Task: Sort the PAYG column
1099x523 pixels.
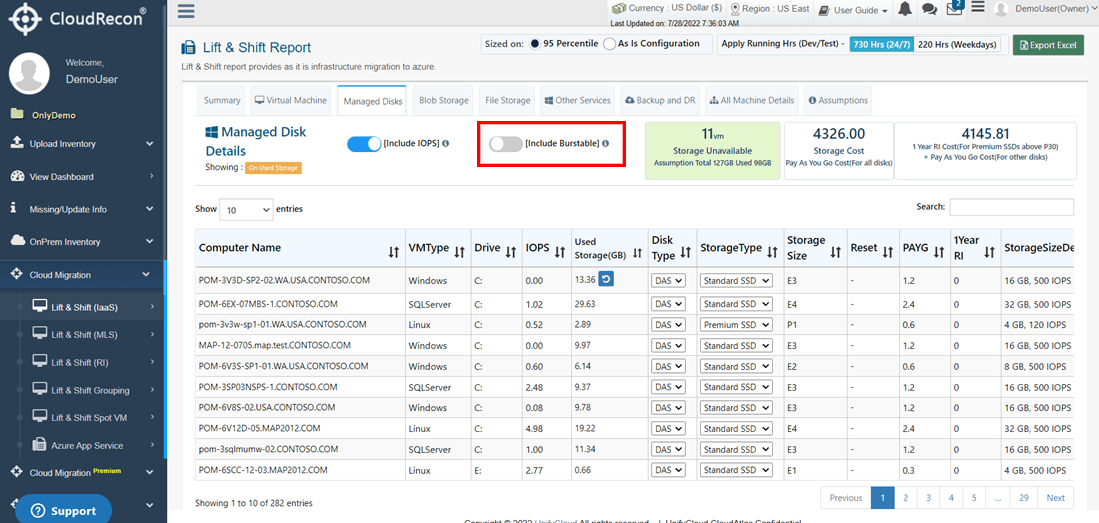Action: coord(937,252)
